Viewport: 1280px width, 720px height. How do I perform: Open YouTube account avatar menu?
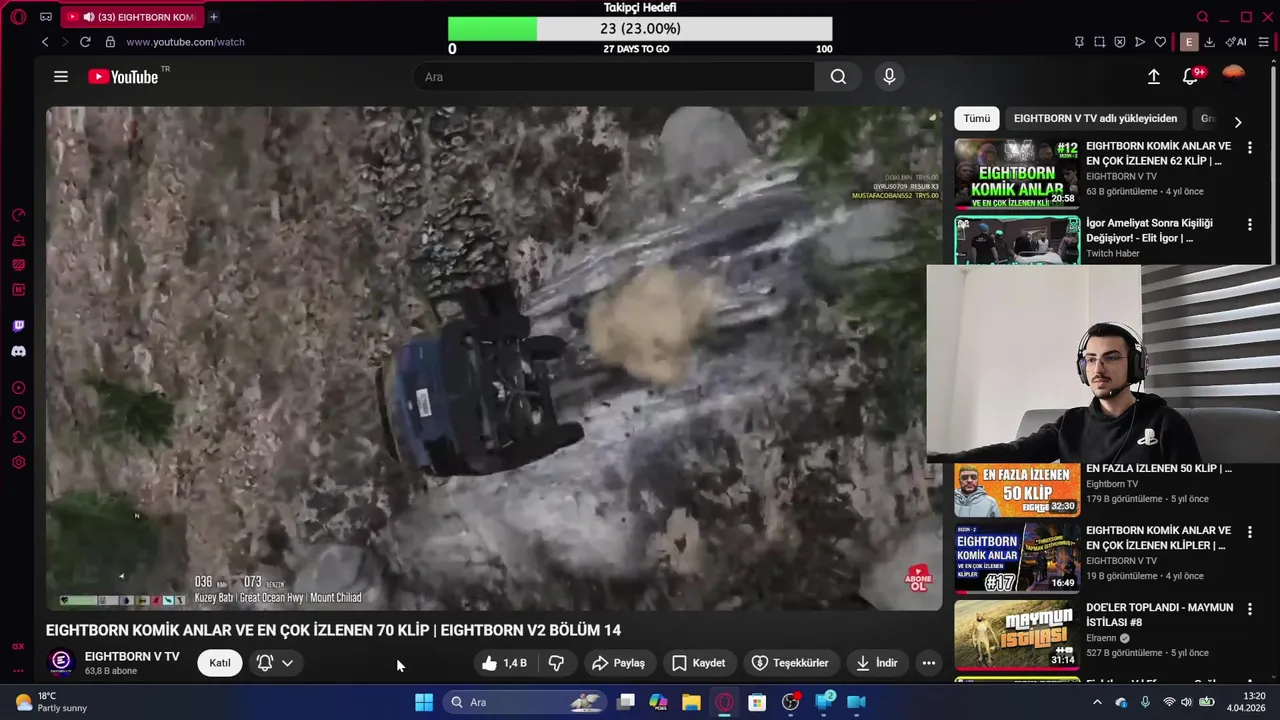coord(1234,74)
